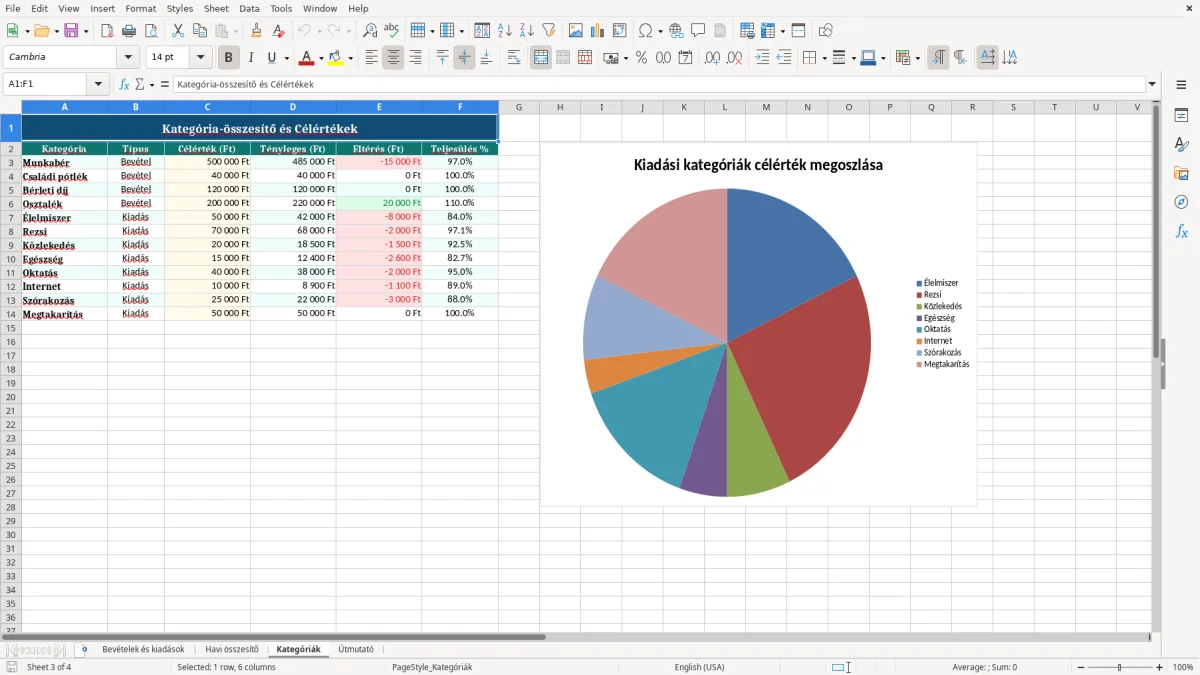
Task: Insert an image
Action: point(576,31)
